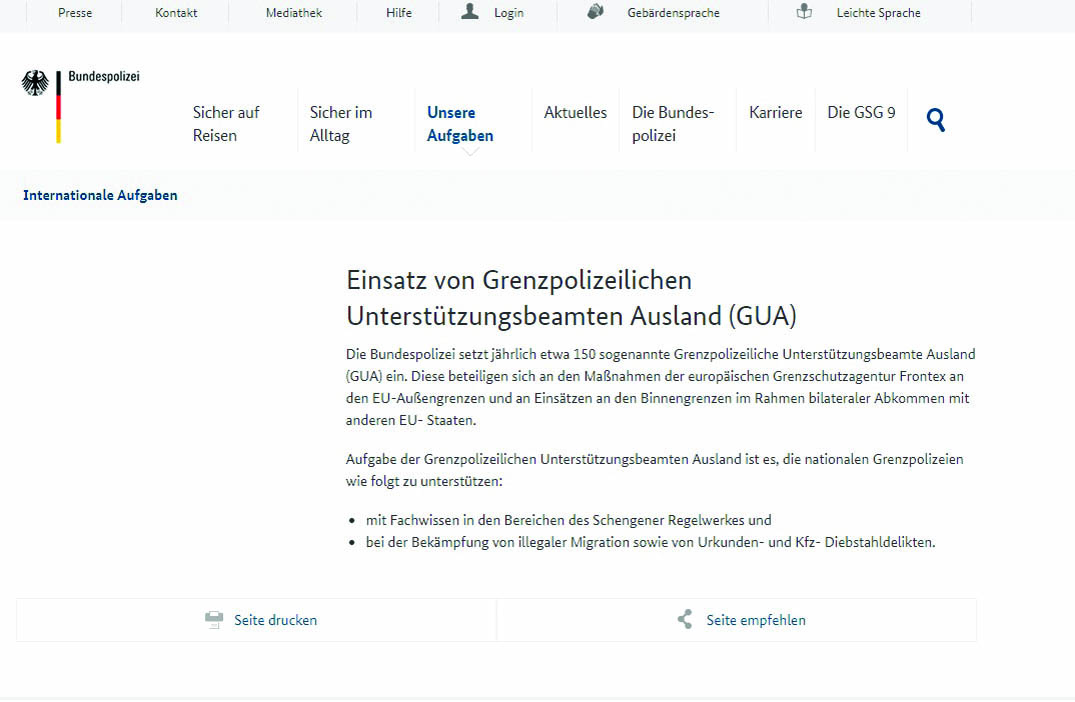Open Die GSG 9 section
This screenshot has height=702, width=1075.
pyautogui.click(x=861, y=113)
